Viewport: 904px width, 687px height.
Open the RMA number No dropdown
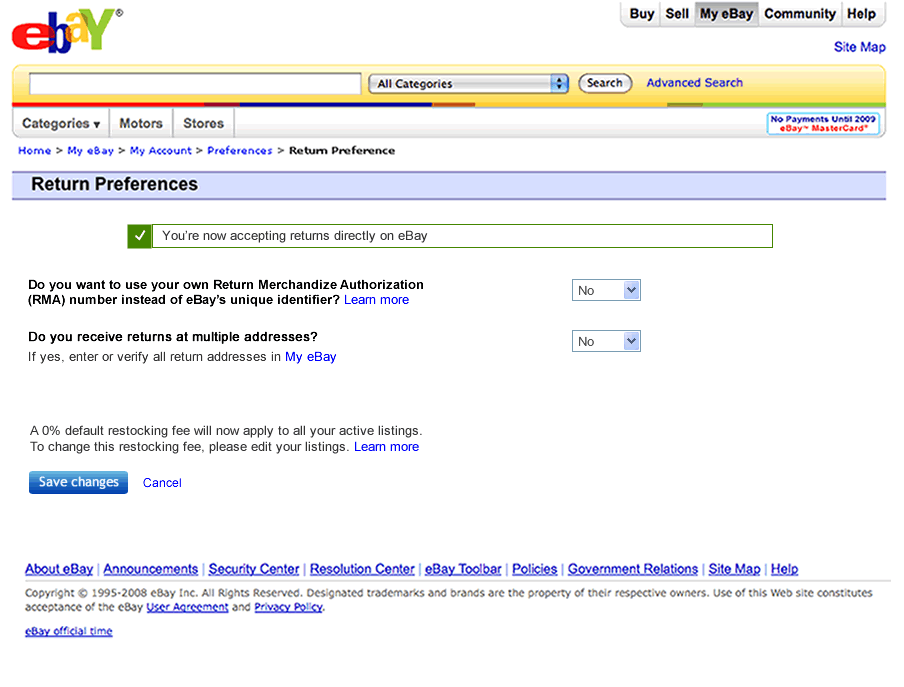click(606, 290)
